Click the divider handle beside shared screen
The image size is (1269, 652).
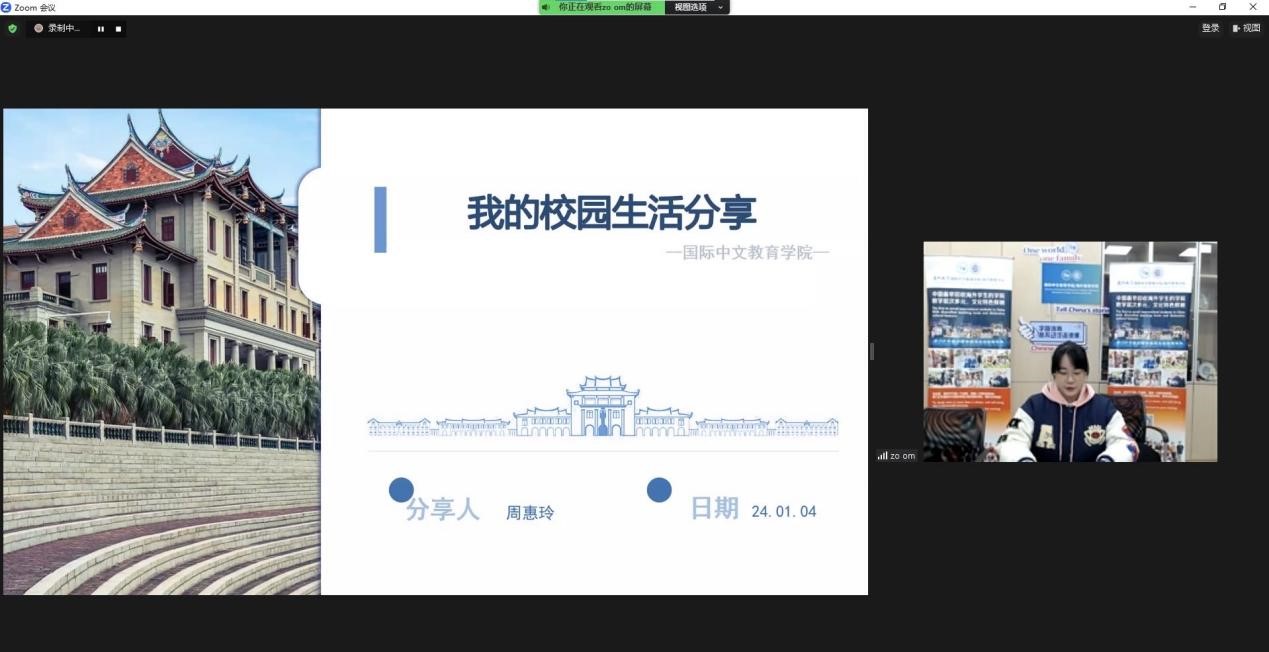[872, 351]
